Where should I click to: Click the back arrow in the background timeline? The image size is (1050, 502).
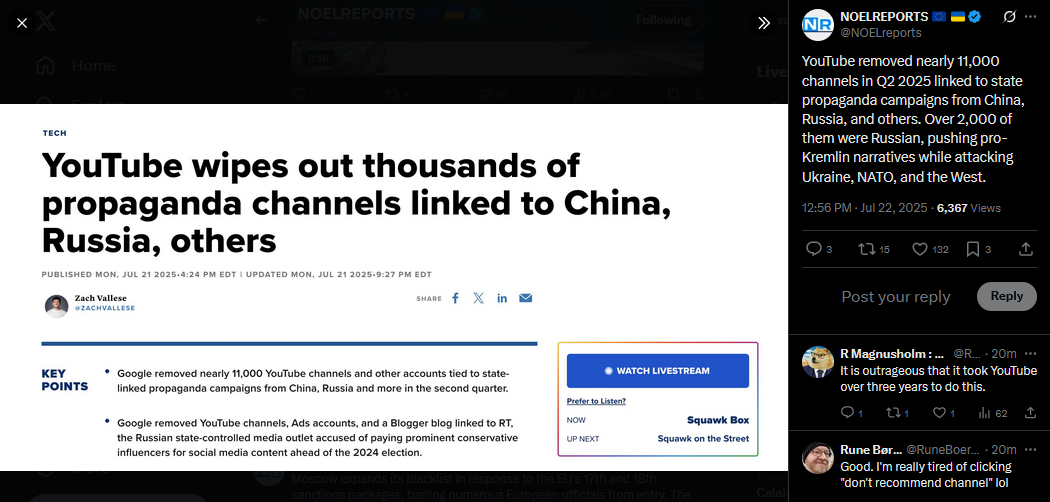coord(261,20)
